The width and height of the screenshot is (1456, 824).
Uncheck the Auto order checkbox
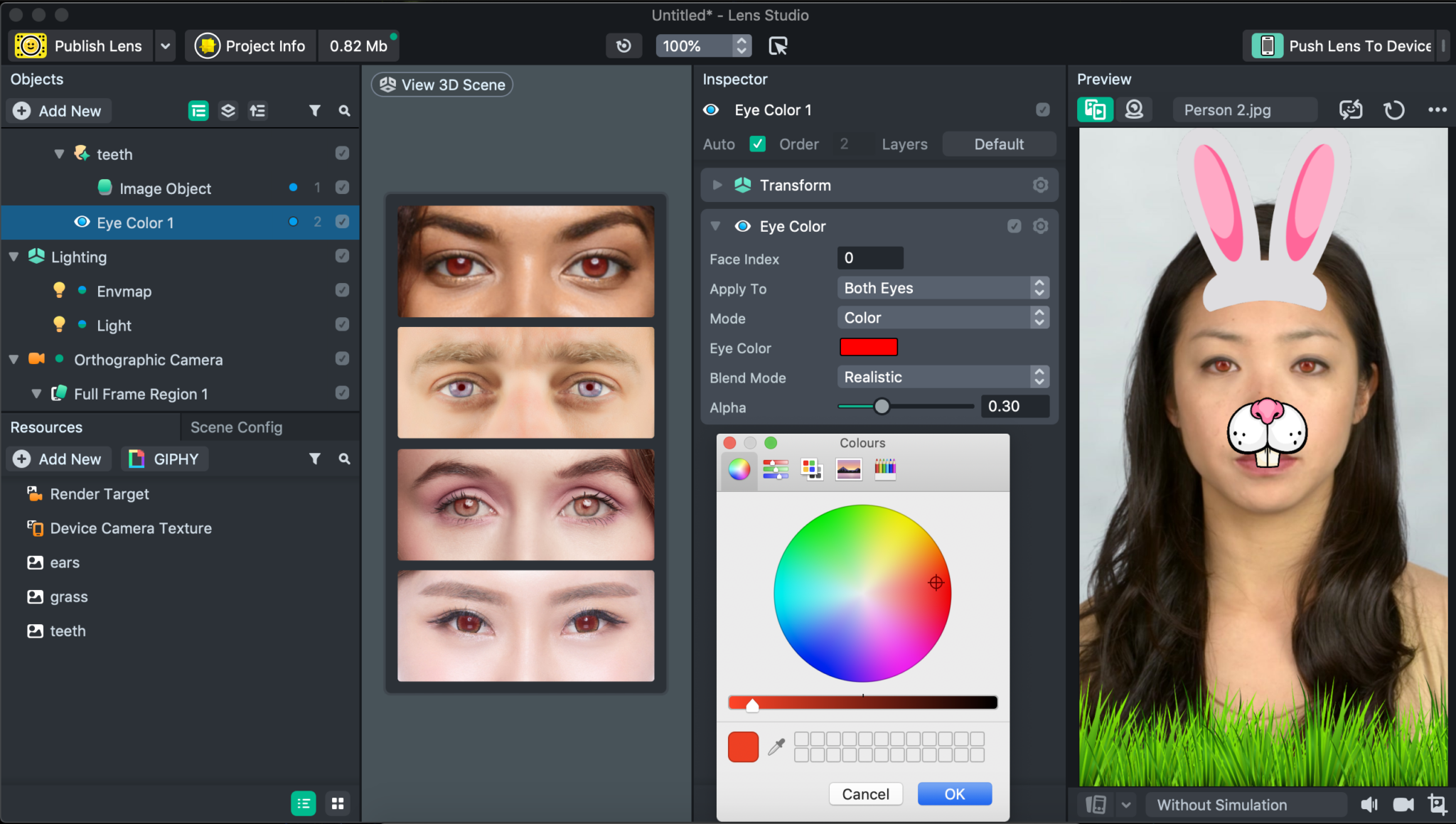pyautogui.click(x=758, y=144)
